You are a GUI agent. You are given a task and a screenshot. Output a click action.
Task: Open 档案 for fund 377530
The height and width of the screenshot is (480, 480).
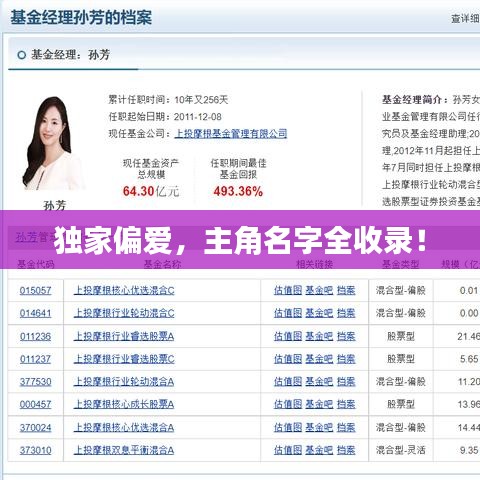tap(346, 382)
